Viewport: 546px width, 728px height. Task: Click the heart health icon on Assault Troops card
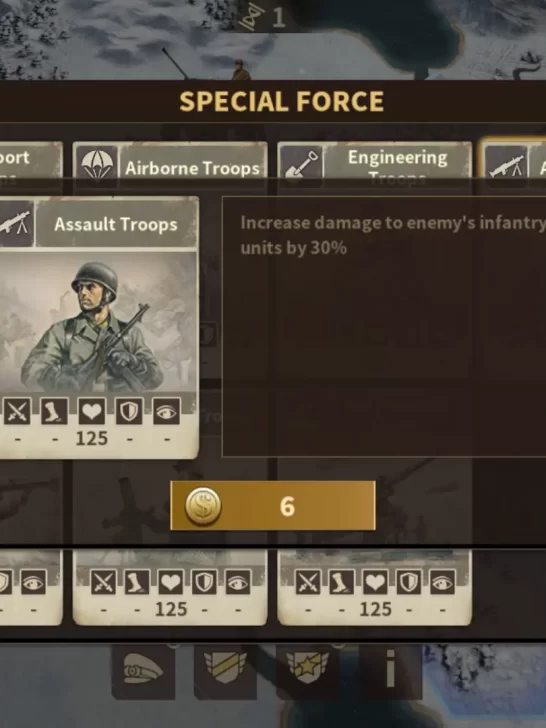(x=91, y=411)
